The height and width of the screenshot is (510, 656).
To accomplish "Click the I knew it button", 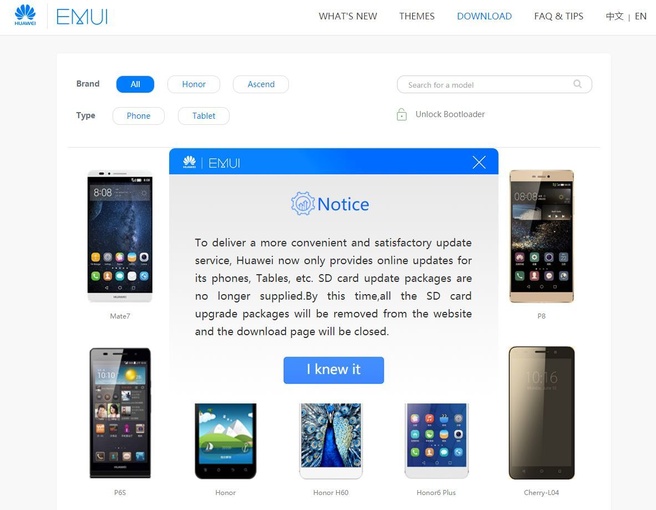I will pyautogui.click(x=333, y=370).
